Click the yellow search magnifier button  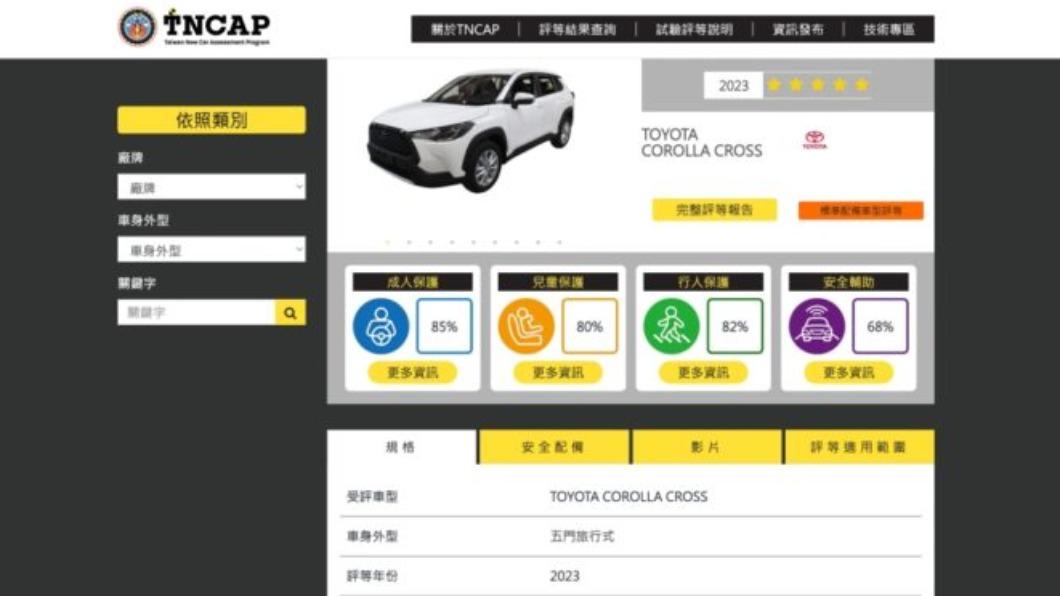click(290, 313)
